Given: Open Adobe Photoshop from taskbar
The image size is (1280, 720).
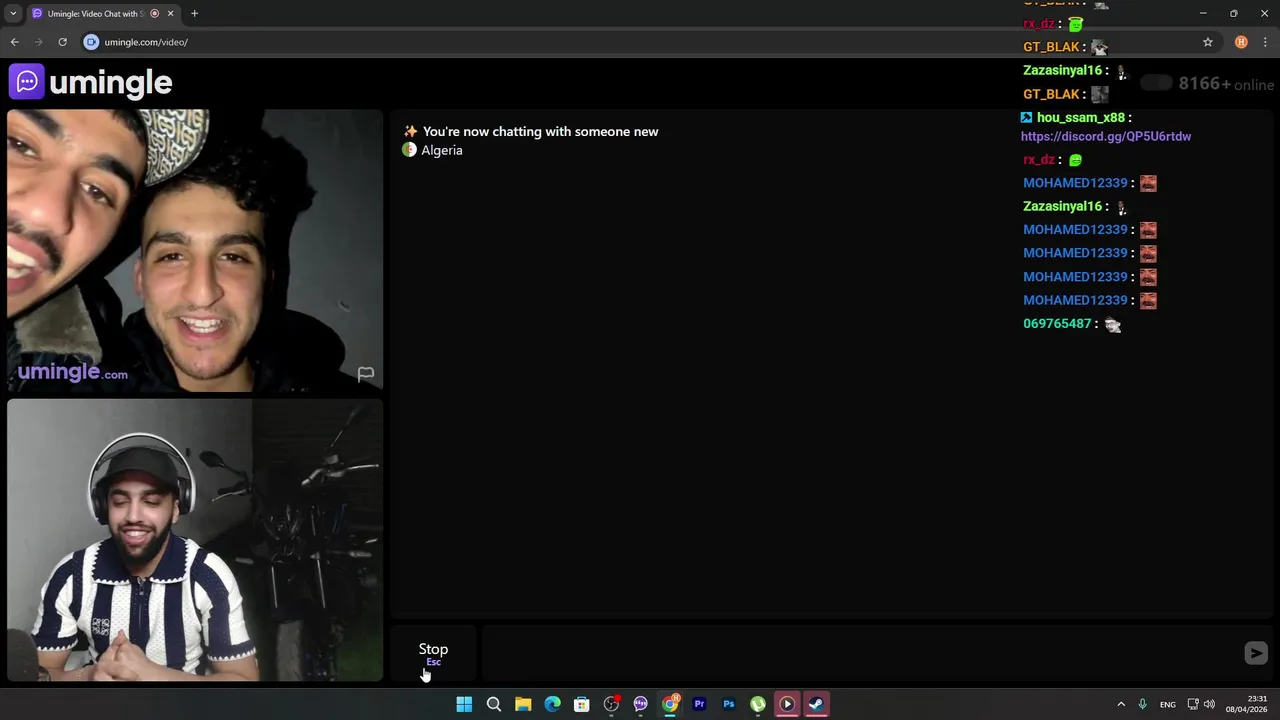Looking at the screenshot, I should click(728, 704).
